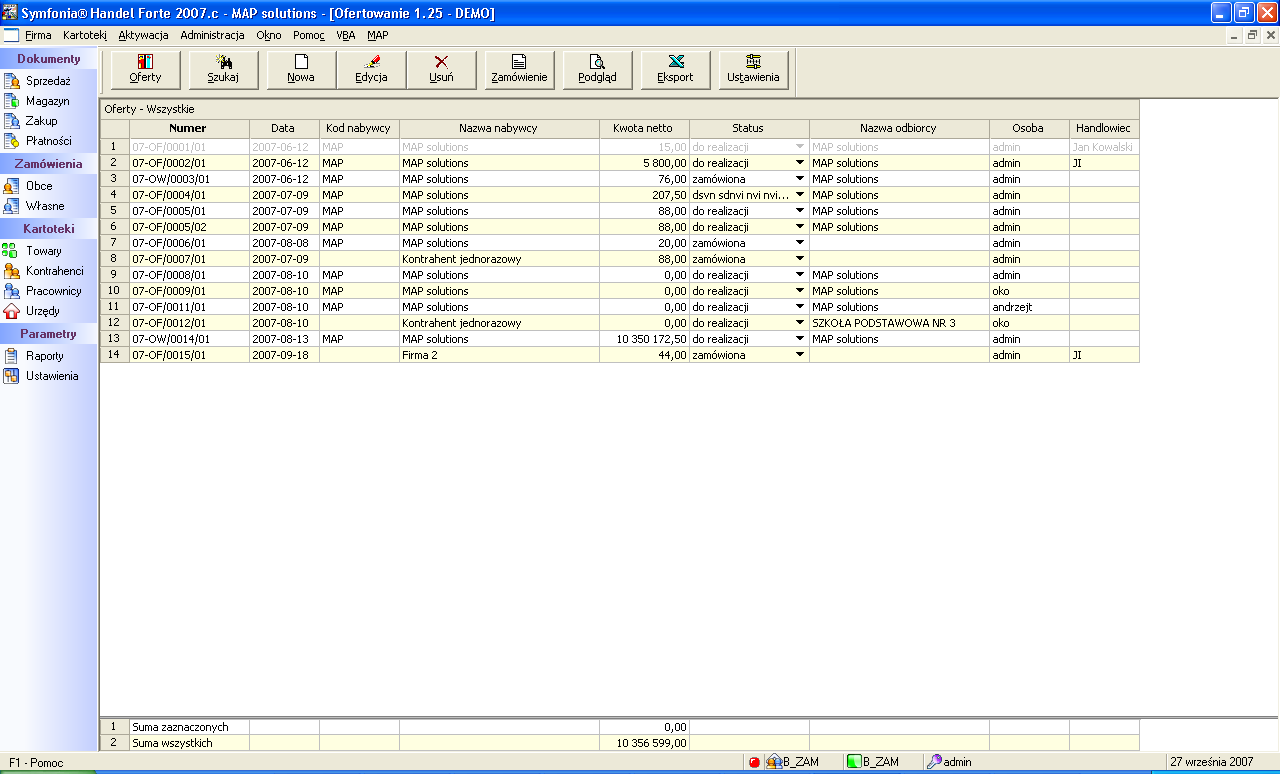1280x774 pixels.
Task: Click the date 27 września 2007
Action: tap(1211, 762)
